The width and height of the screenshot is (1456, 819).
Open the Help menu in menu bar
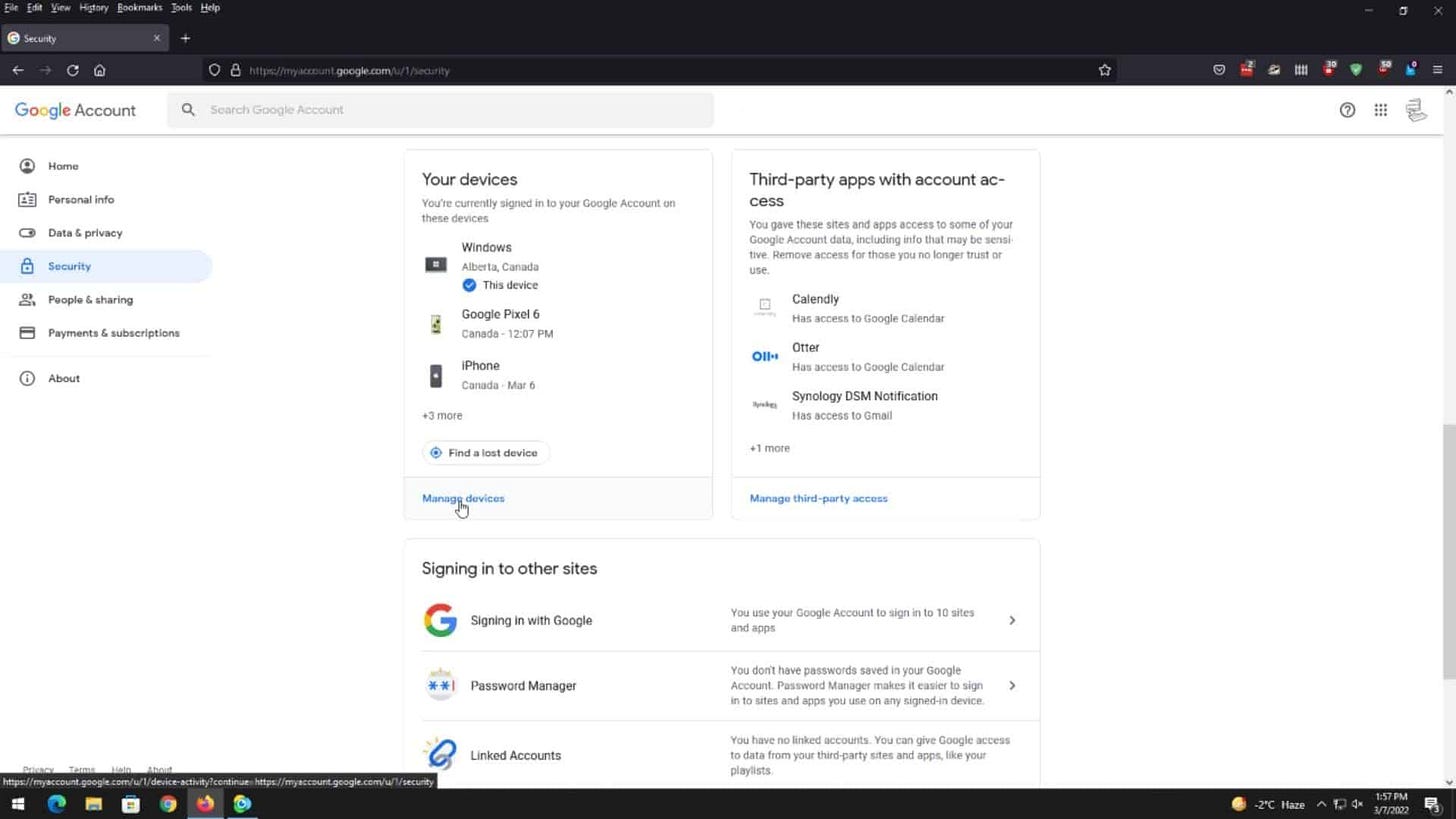click(x=210, y=7)
